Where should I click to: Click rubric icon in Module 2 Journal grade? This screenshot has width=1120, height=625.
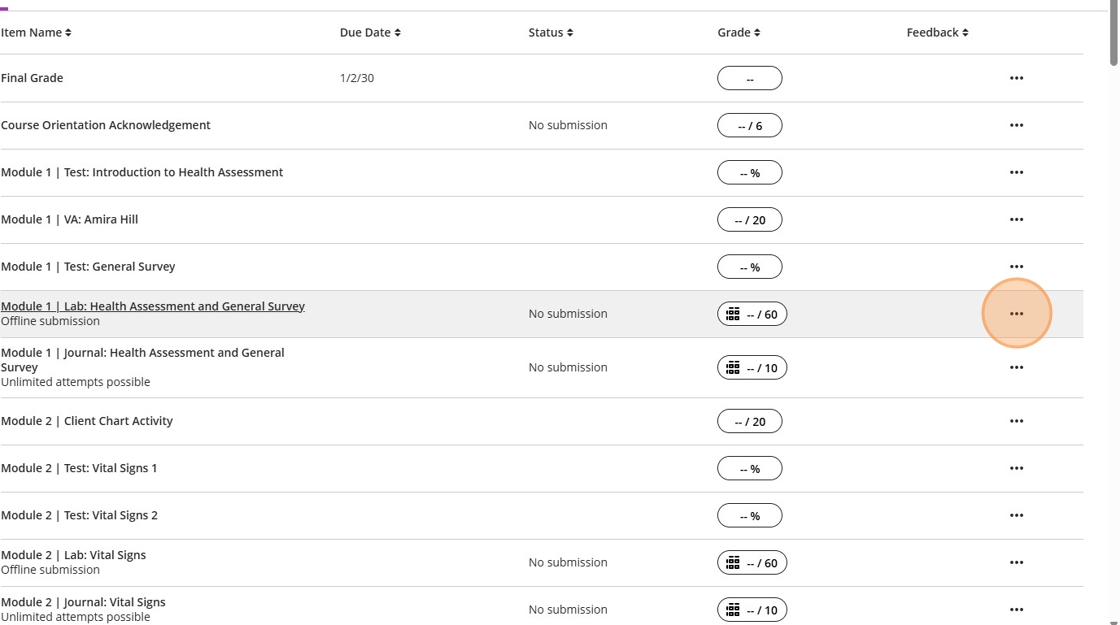coord(733,609)
